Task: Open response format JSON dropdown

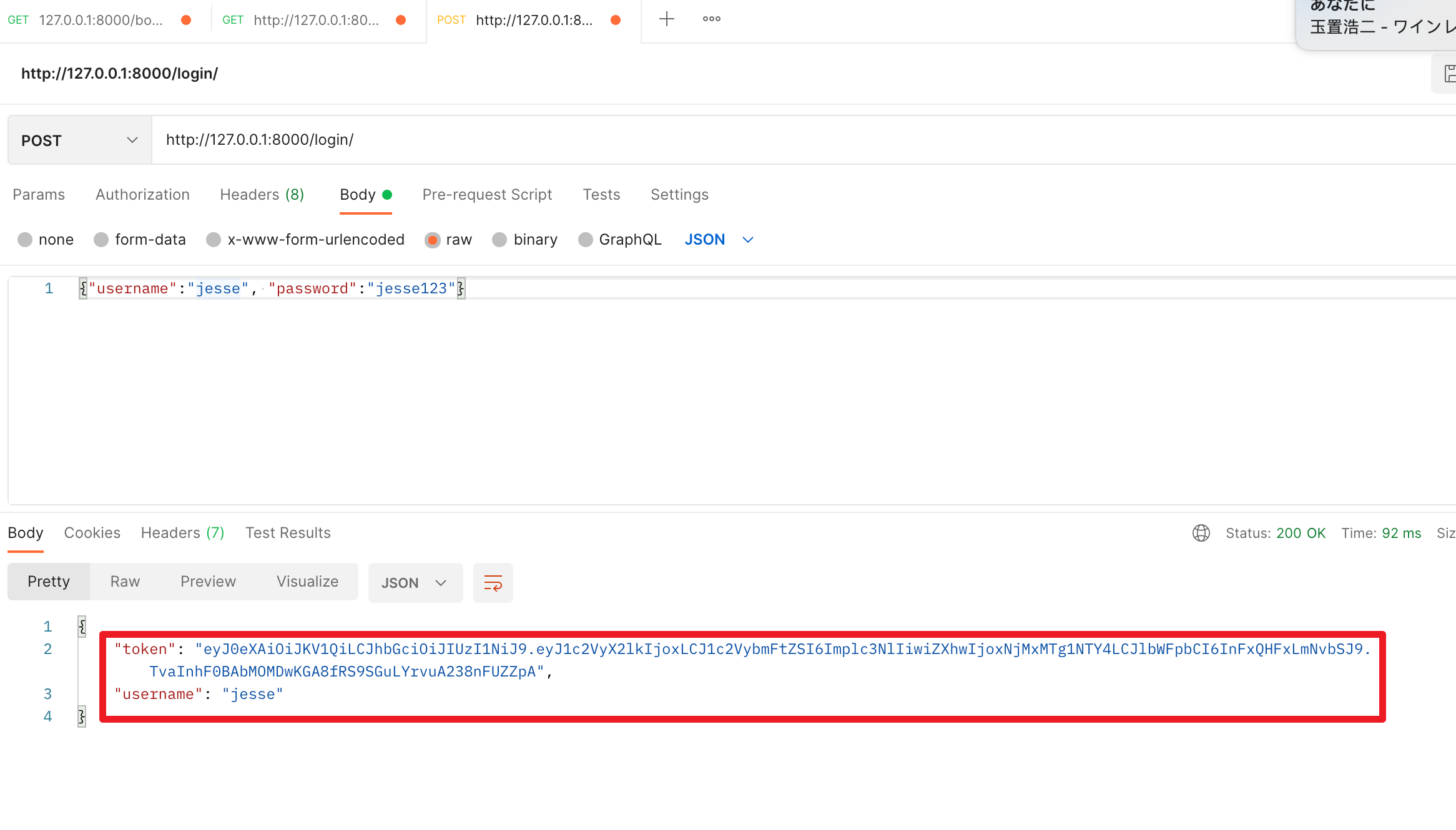Action: coord(415,583)
